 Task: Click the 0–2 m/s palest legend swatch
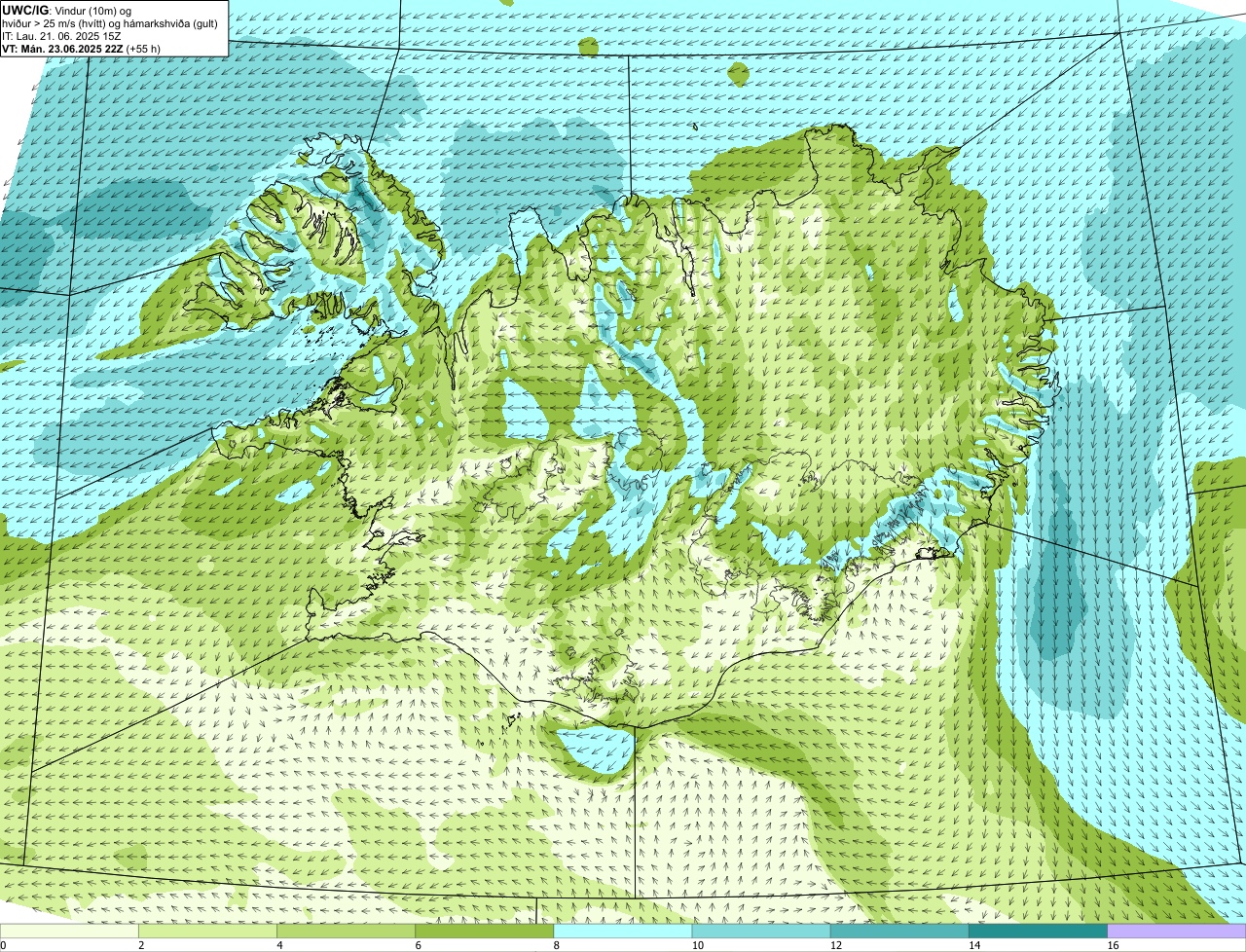pyautogui.click(x=69, y=932)
